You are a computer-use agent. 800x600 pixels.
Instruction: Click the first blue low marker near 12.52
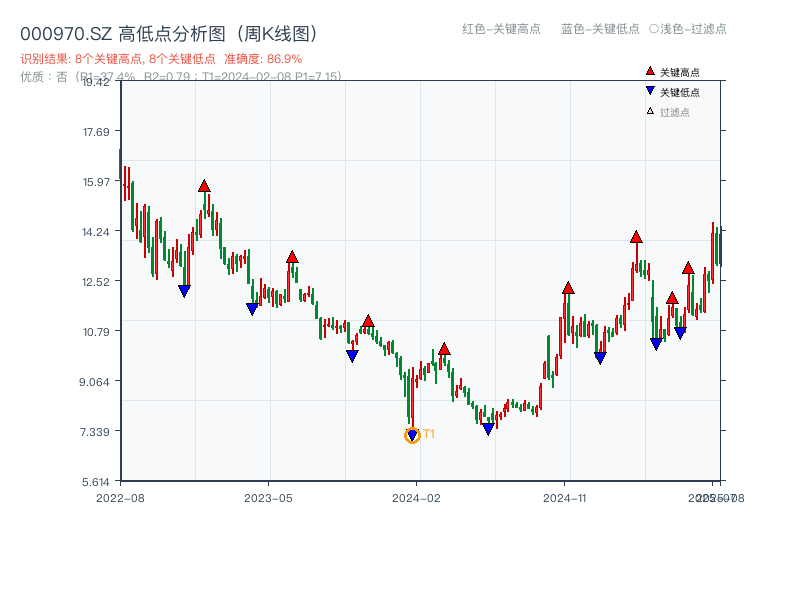184,291
